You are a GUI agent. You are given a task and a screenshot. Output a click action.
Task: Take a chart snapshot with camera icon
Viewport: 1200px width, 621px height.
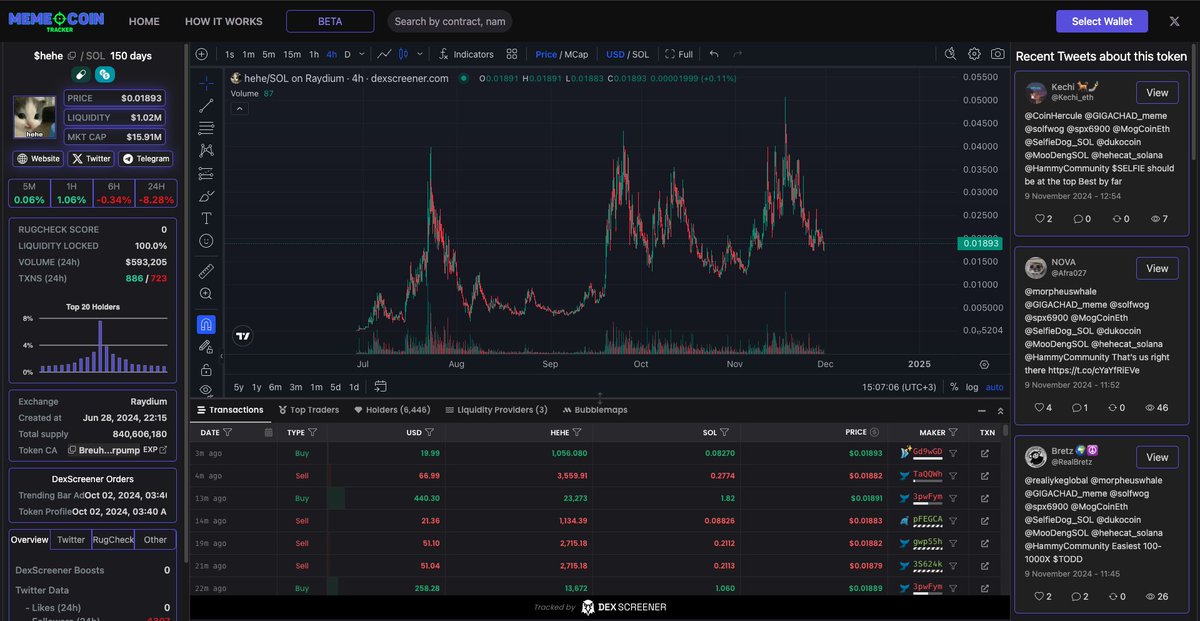998,54
